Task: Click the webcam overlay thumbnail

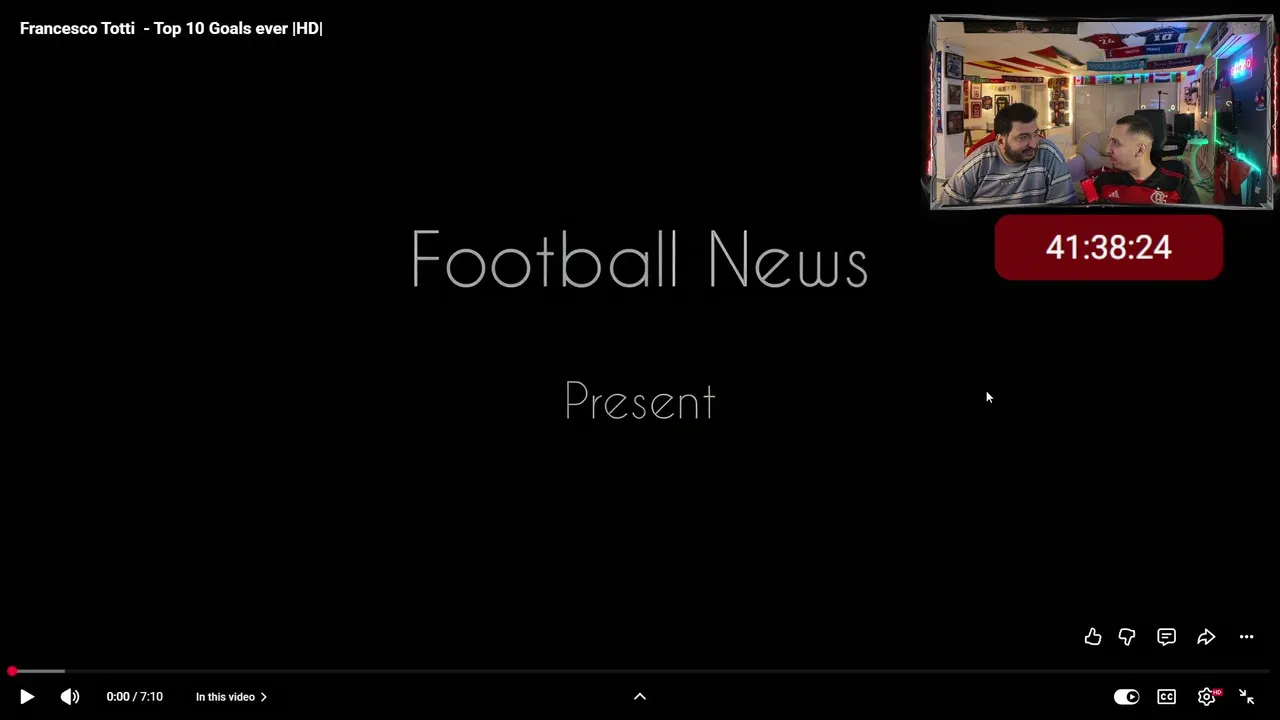Action: coord(1102,112)
